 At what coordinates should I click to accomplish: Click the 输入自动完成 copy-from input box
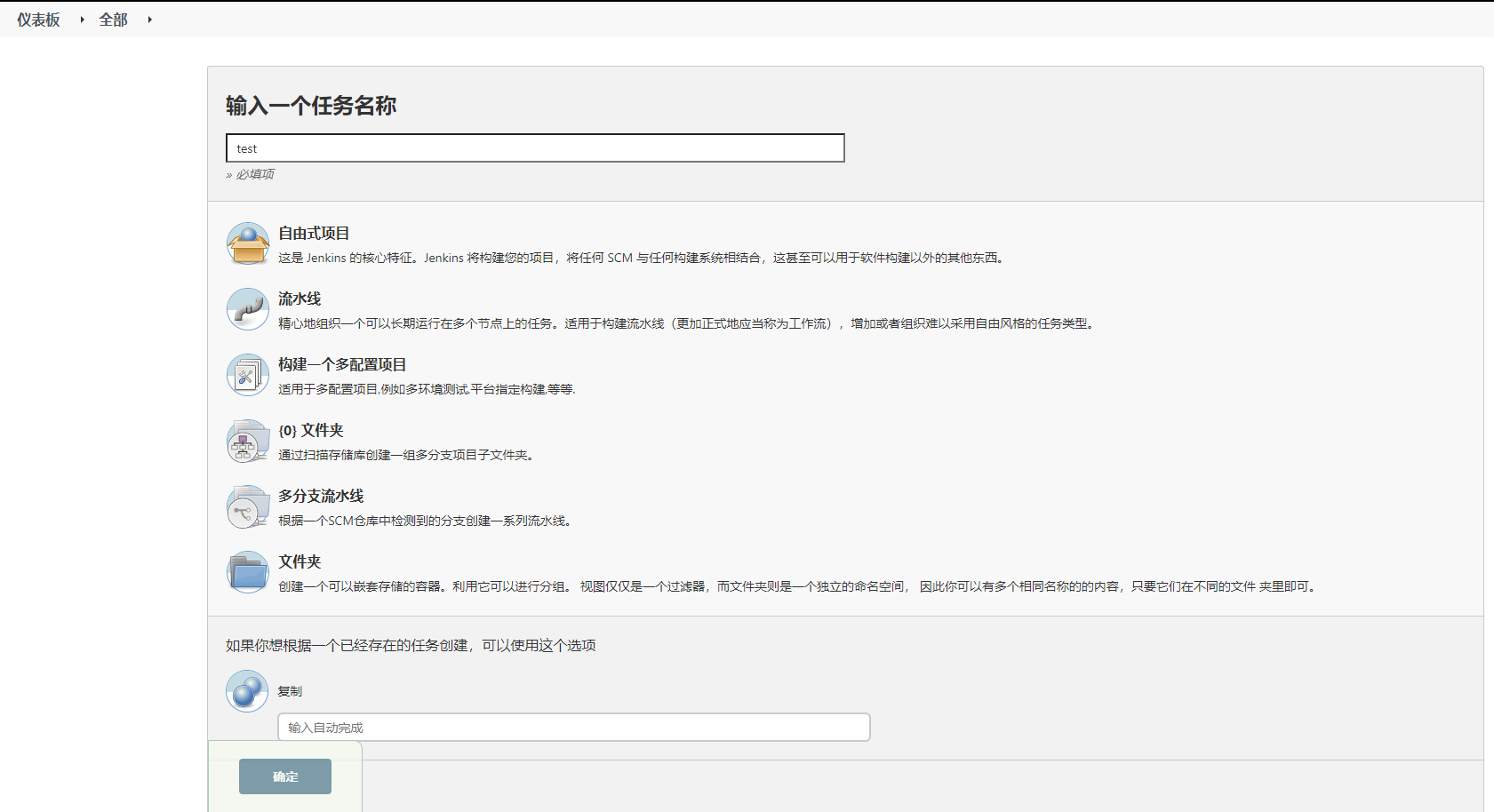[573, 727]
